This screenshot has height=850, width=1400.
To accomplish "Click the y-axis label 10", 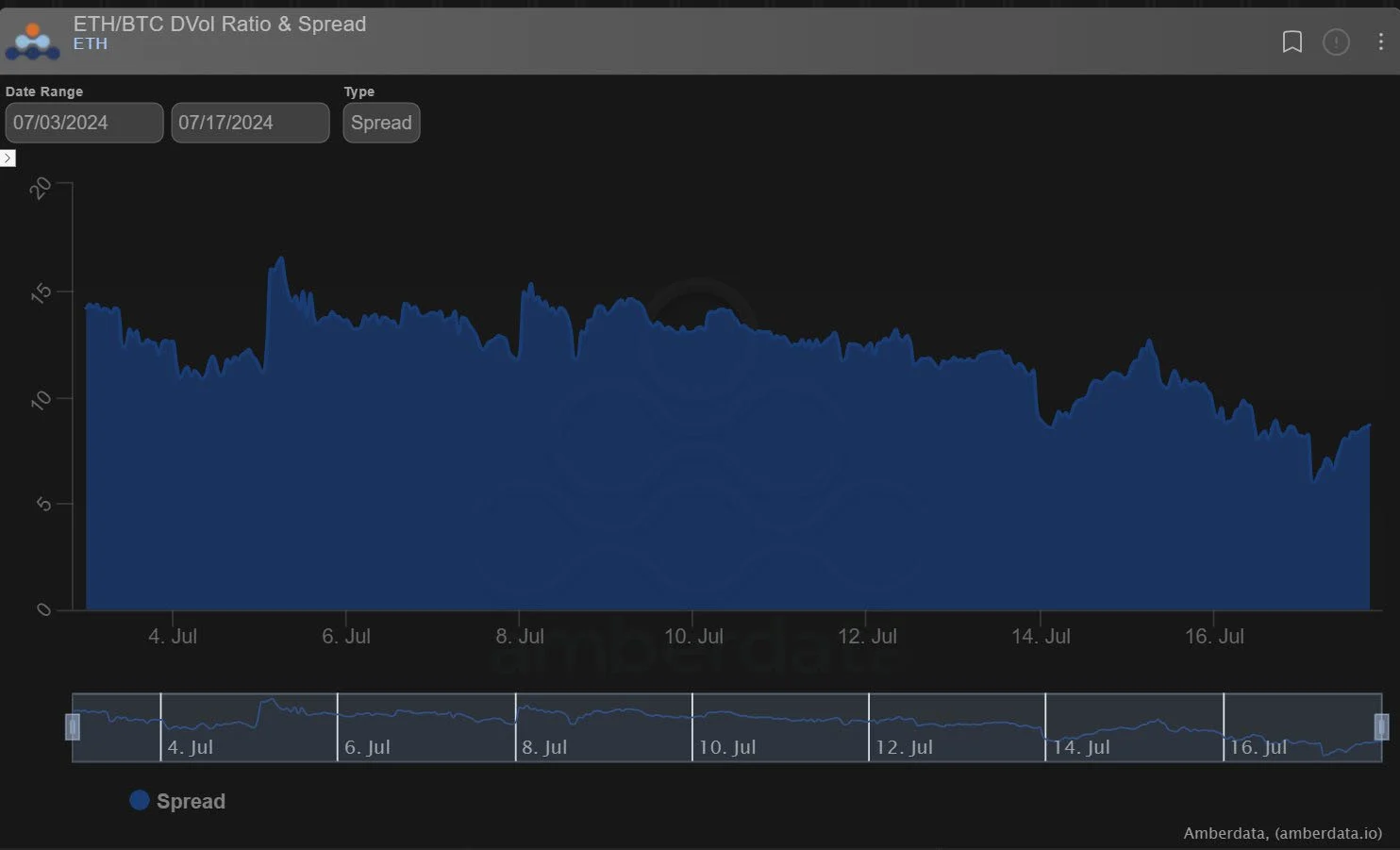I will pyautogui.click(x=41, y=400).
